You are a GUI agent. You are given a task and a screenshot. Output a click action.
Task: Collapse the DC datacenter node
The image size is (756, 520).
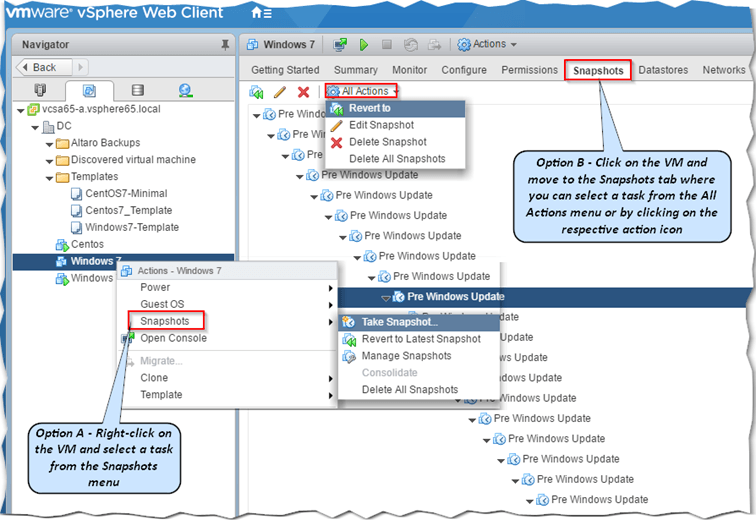point(35,128)
